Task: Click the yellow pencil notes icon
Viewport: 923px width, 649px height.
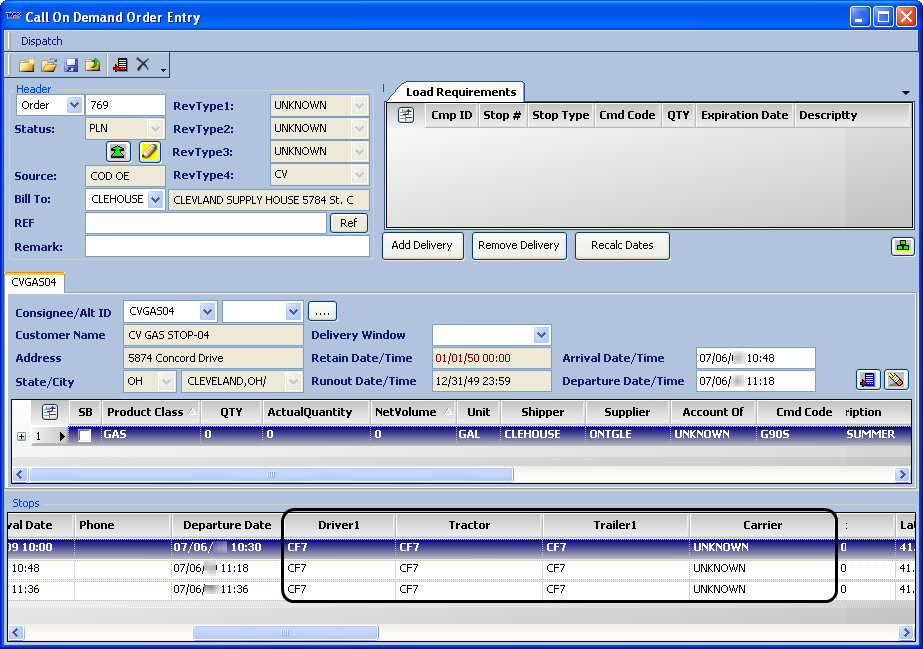Action: (149, 152)
